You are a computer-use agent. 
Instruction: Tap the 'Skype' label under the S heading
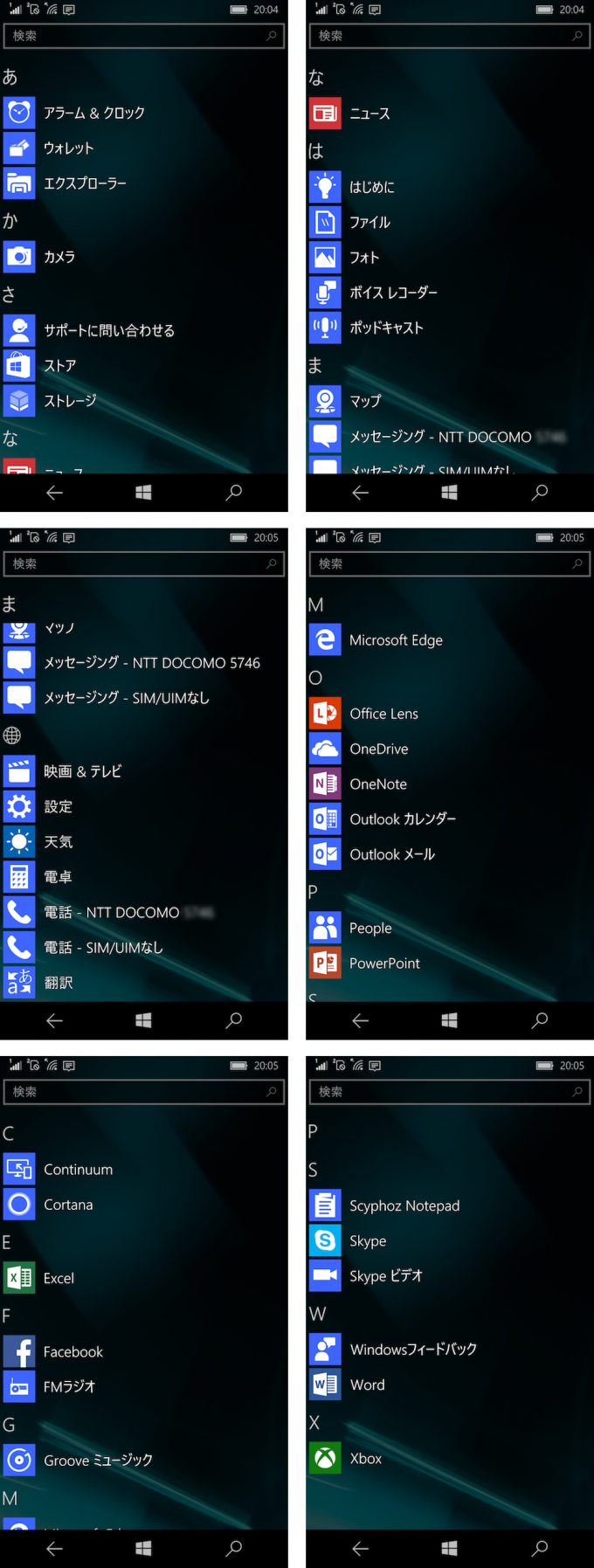tap(368, 1241)
